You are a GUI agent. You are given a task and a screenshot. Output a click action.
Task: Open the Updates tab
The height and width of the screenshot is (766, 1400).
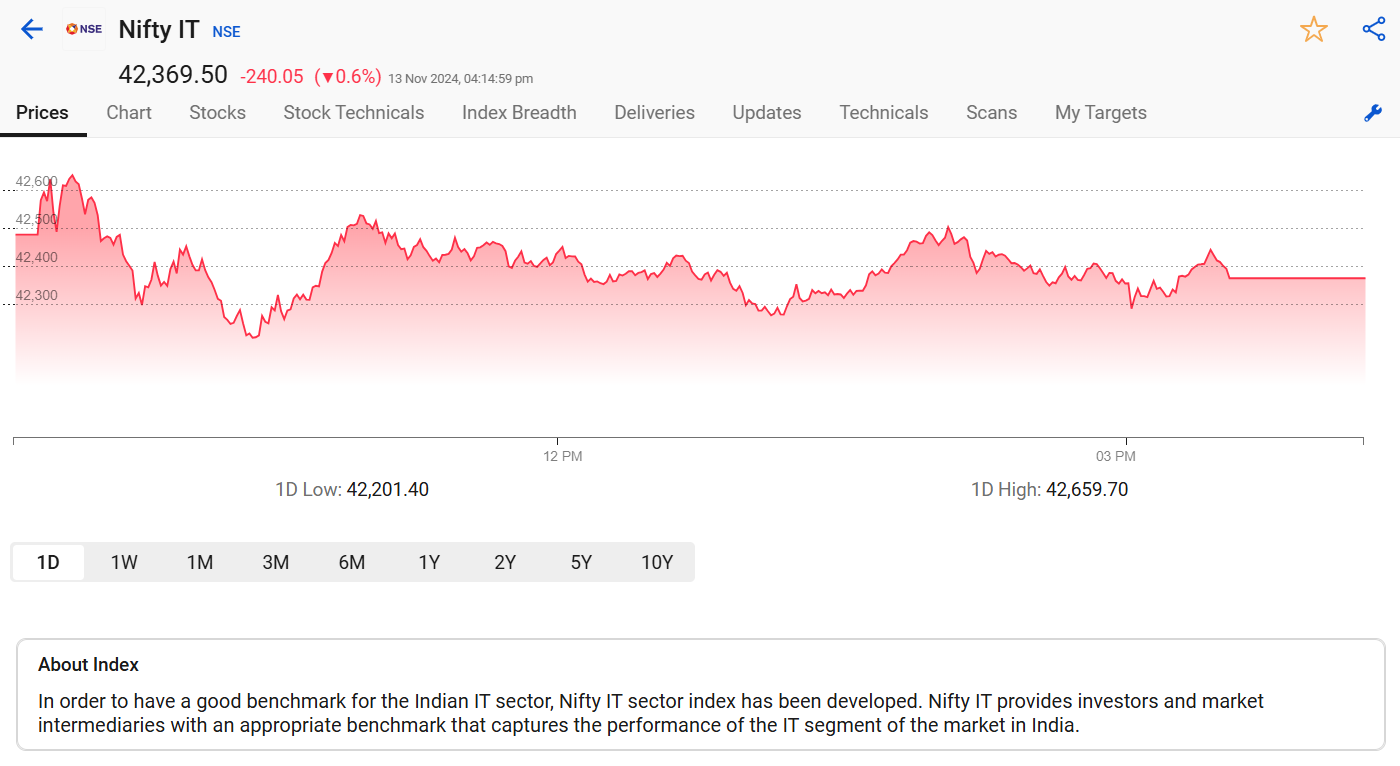pos(767,113)
